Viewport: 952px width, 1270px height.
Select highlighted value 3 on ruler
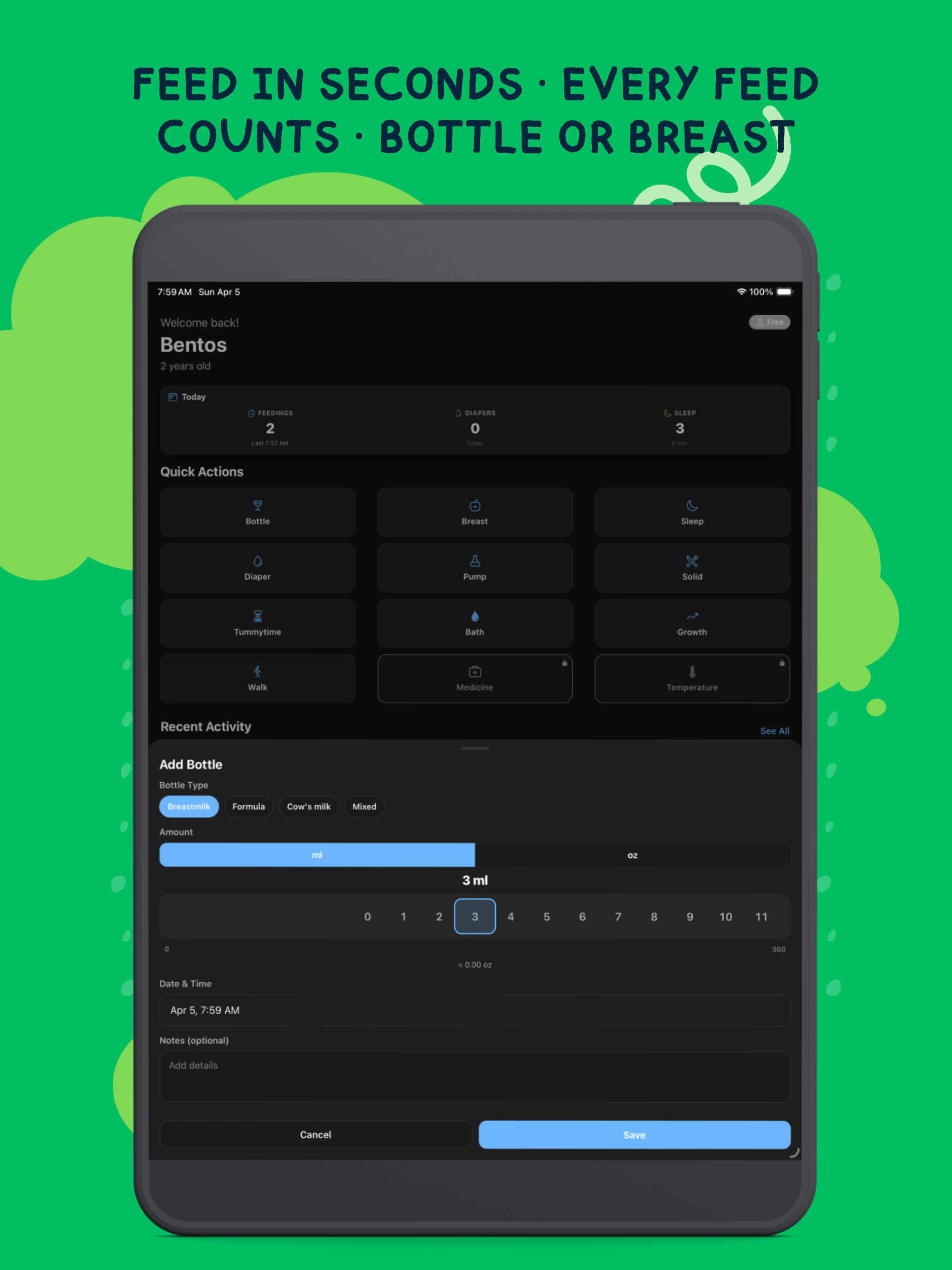[x=475, y=916]
